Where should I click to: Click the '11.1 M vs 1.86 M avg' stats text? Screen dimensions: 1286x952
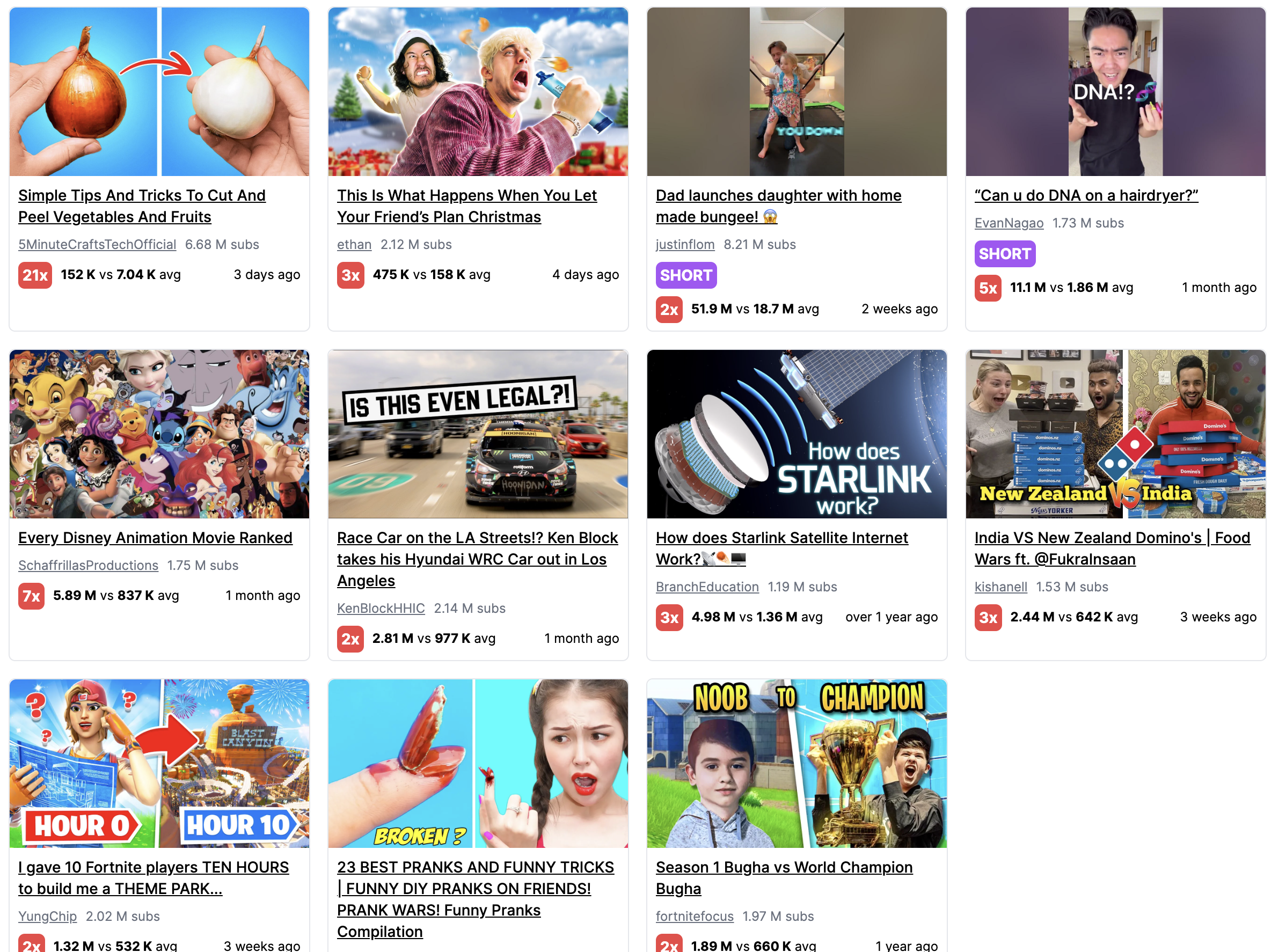point(1071,288)
